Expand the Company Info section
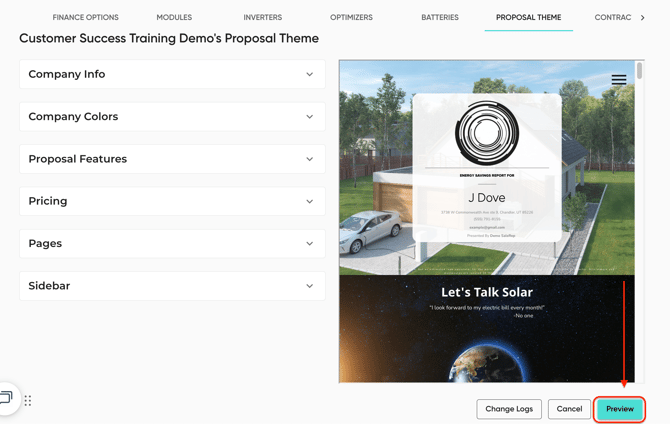Viewport: 670px width, 424px height. pos(172,74)
